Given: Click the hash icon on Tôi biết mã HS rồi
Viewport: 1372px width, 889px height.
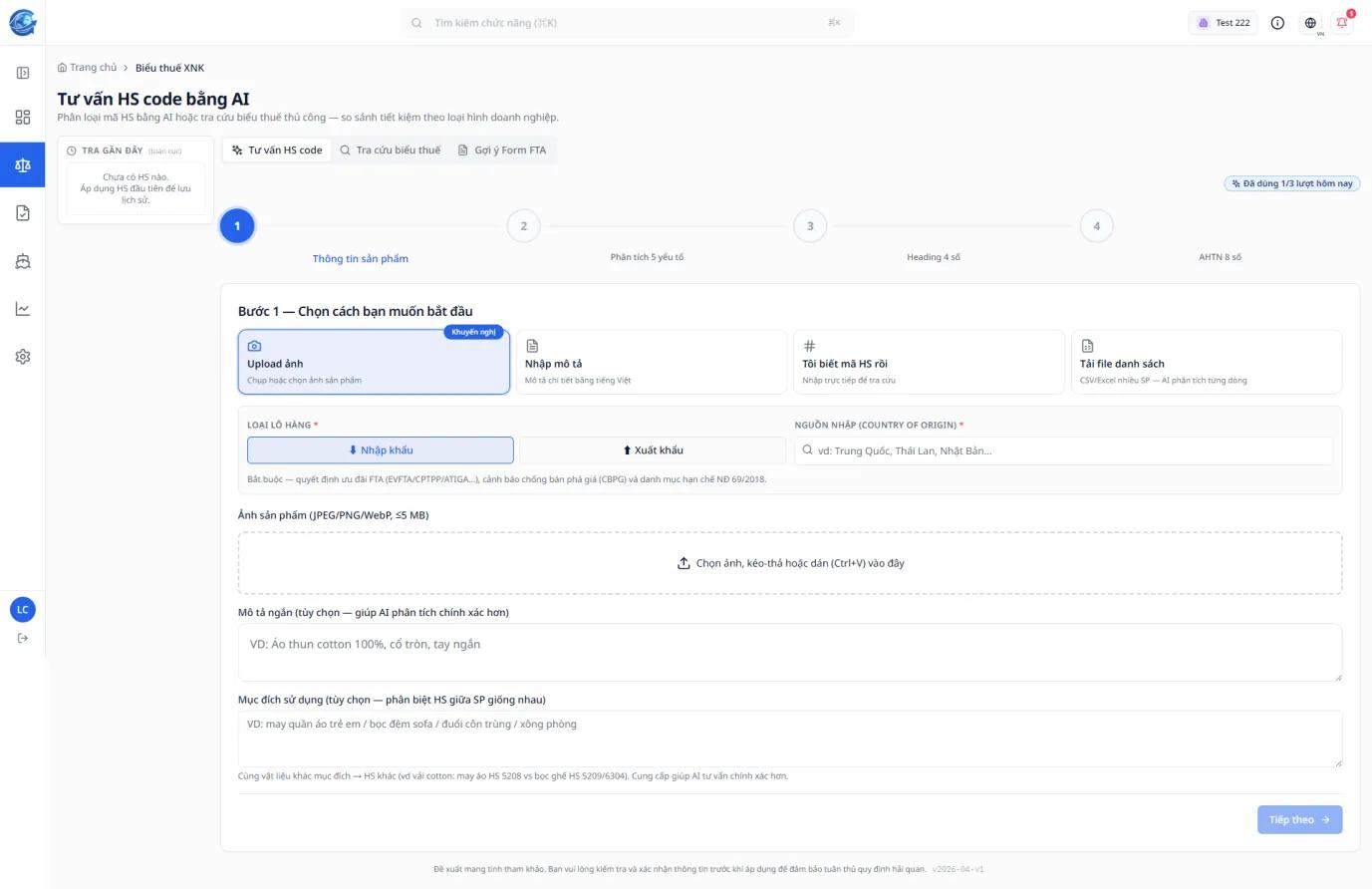Looking at the screenshot, I should click(809, 346).
